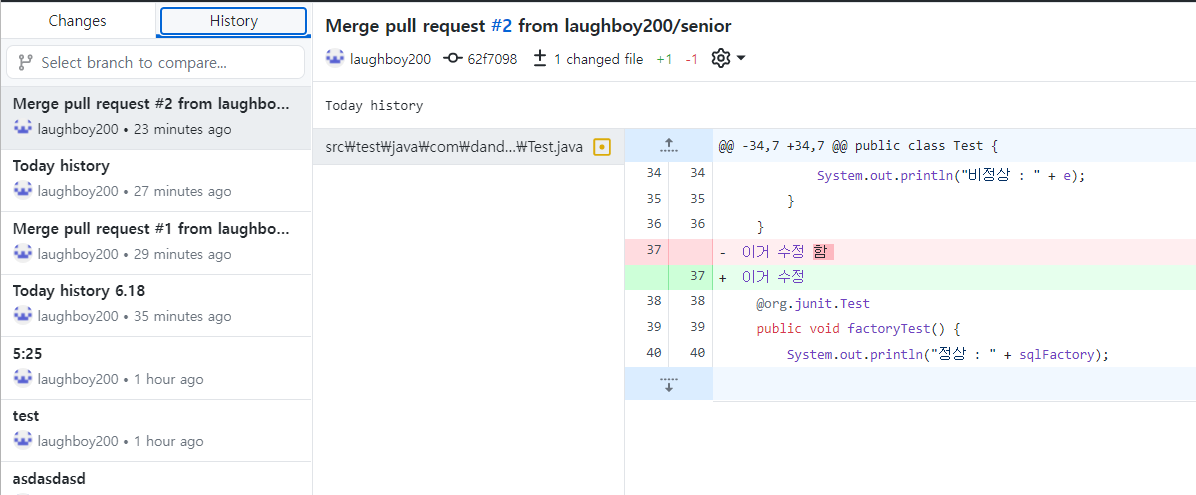Screen dimensions: 1196x495
Task: Click the avatar on the 35 minutes ago commit
Action: (23, 316)
